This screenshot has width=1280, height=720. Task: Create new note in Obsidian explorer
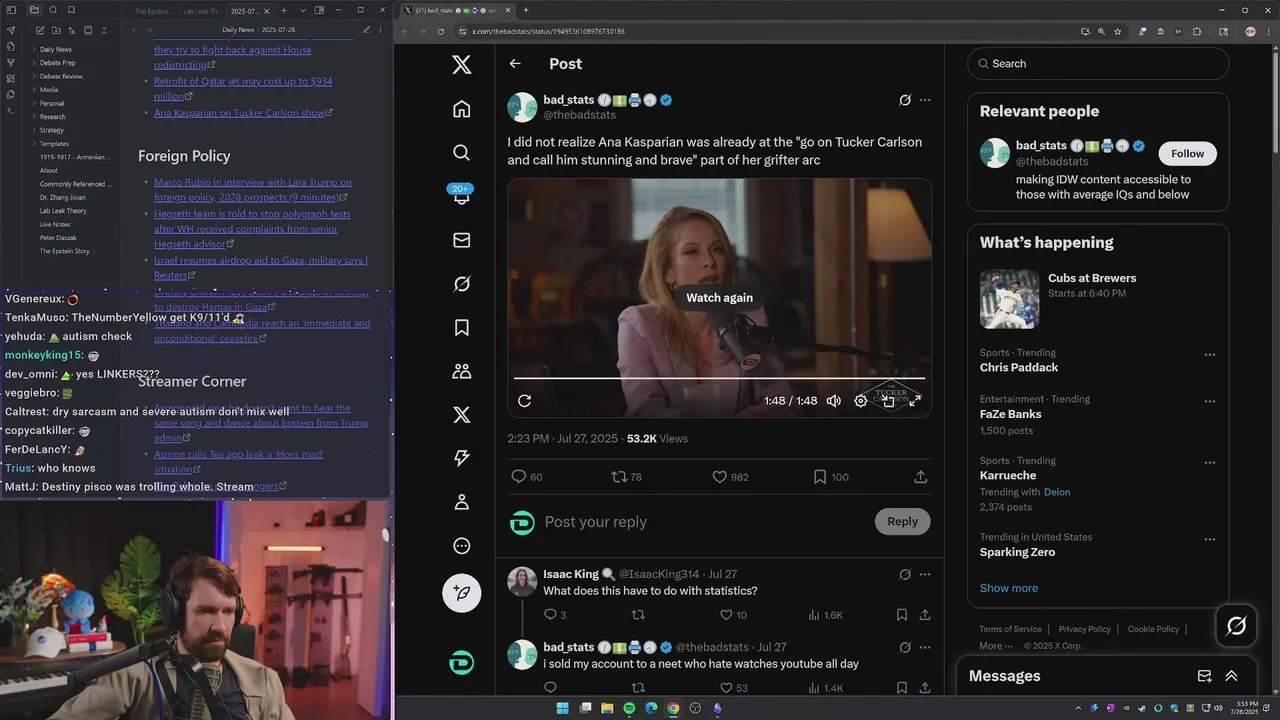tap(40, 31)
